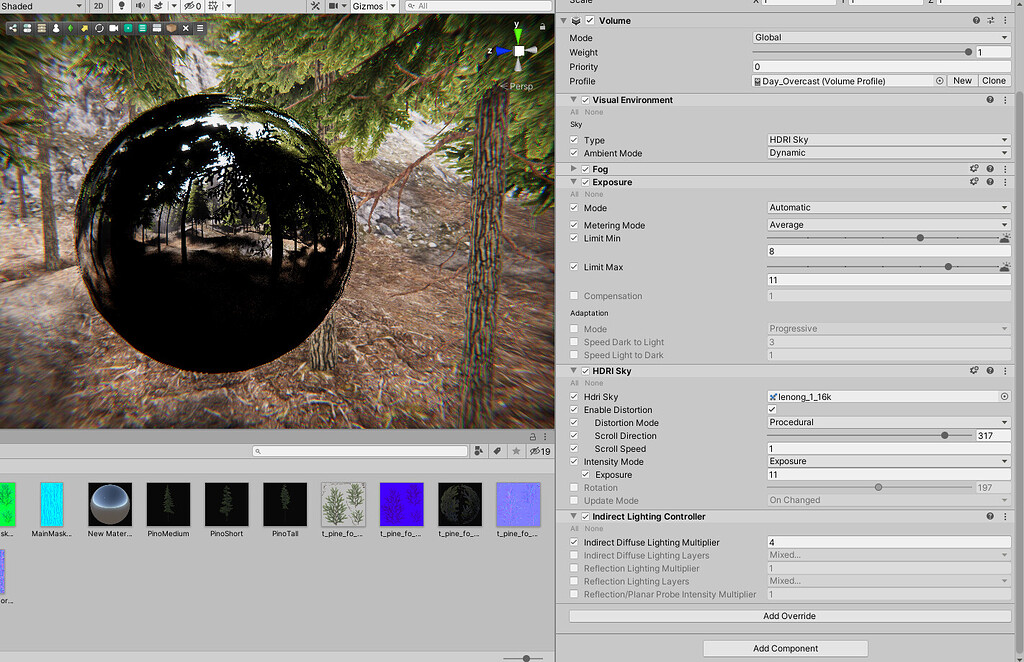This screenshot has height=662, width=1024.
Task: Select the PinoTall asset thumbnail
Action: (x=284, y=505)
